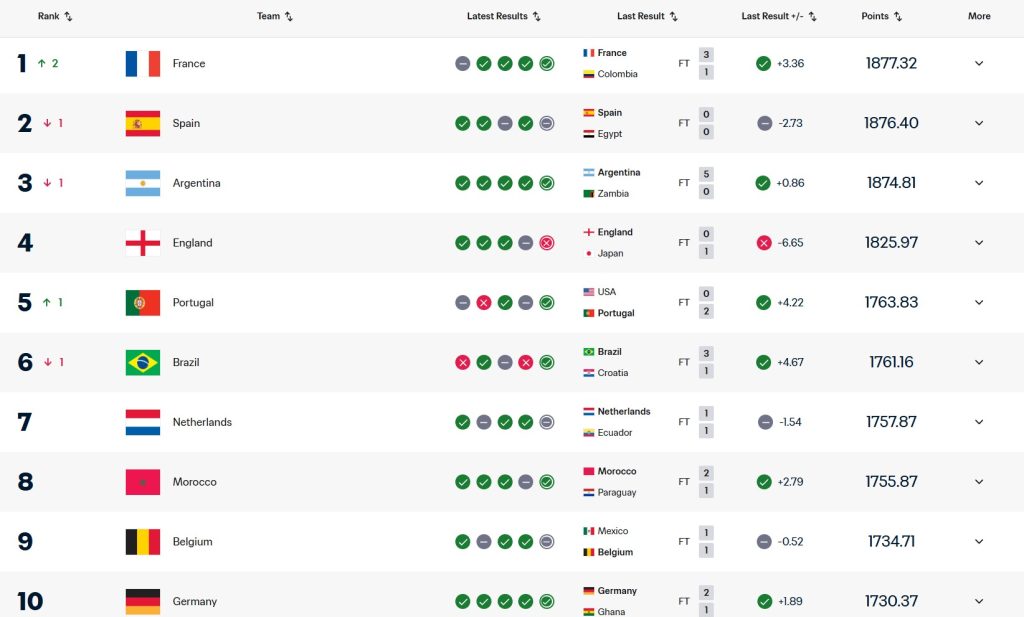Click the draw icon in Netherlands' latest results
This screenshot has width=1024, height=617.
tap(484, 422)
